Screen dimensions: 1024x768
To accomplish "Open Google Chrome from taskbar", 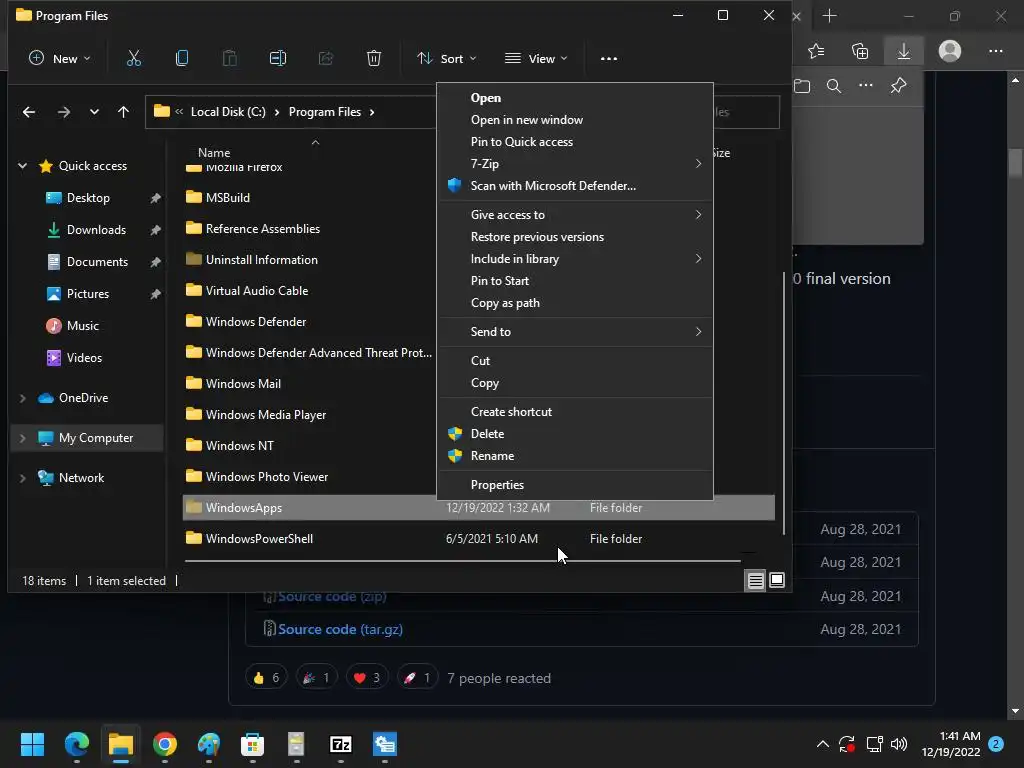I will (x=165, y=744).
